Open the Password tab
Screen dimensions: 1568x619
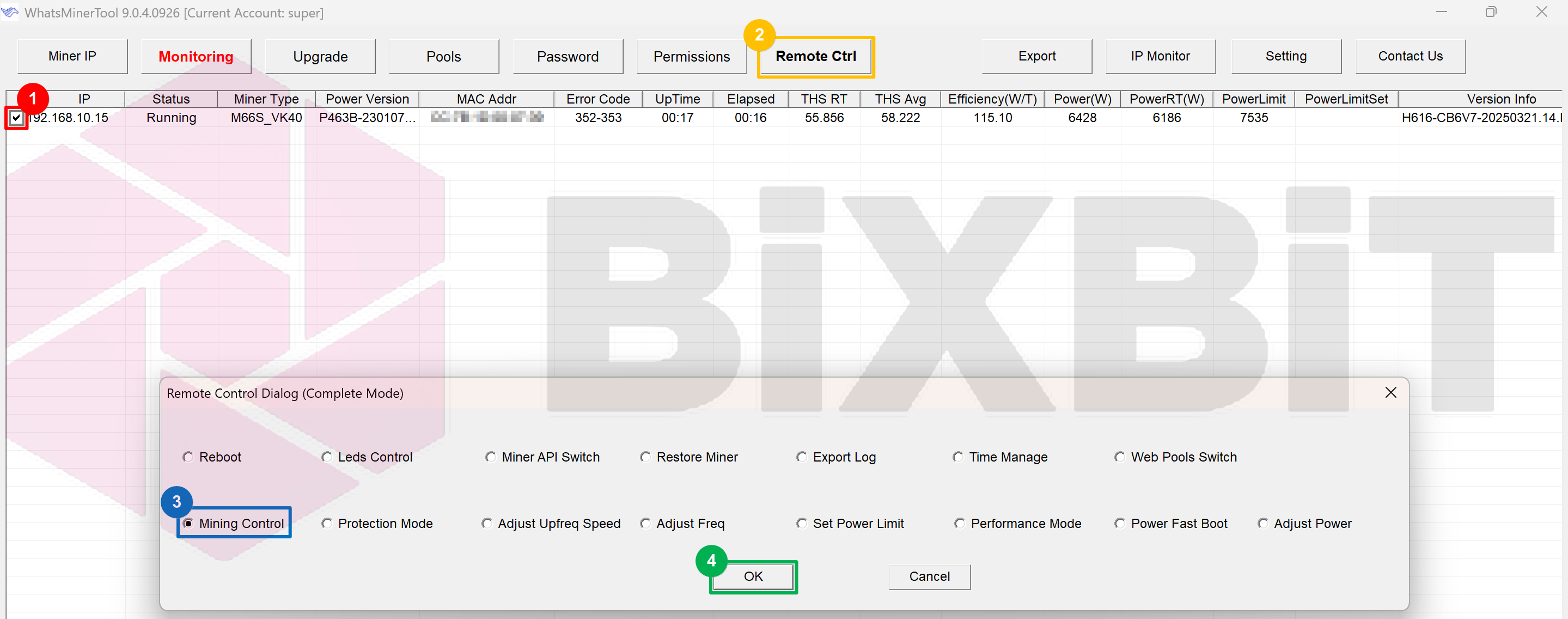point(568,56)
